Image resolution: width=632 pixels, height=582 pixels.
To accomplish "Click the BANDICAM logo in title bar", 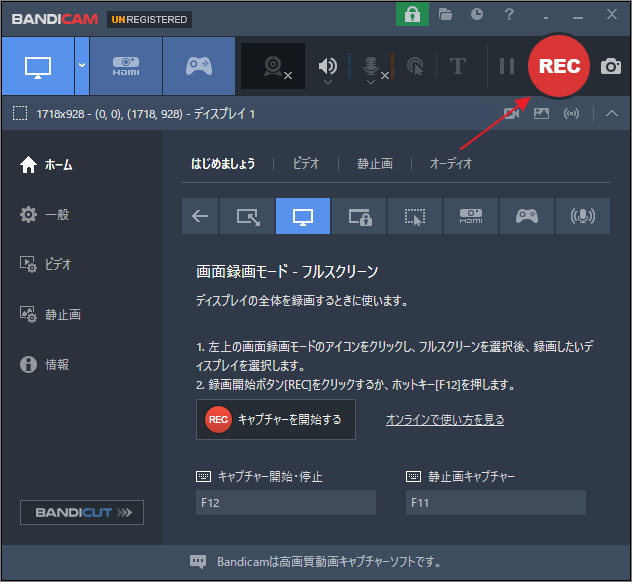I will (x=54, y=19).
